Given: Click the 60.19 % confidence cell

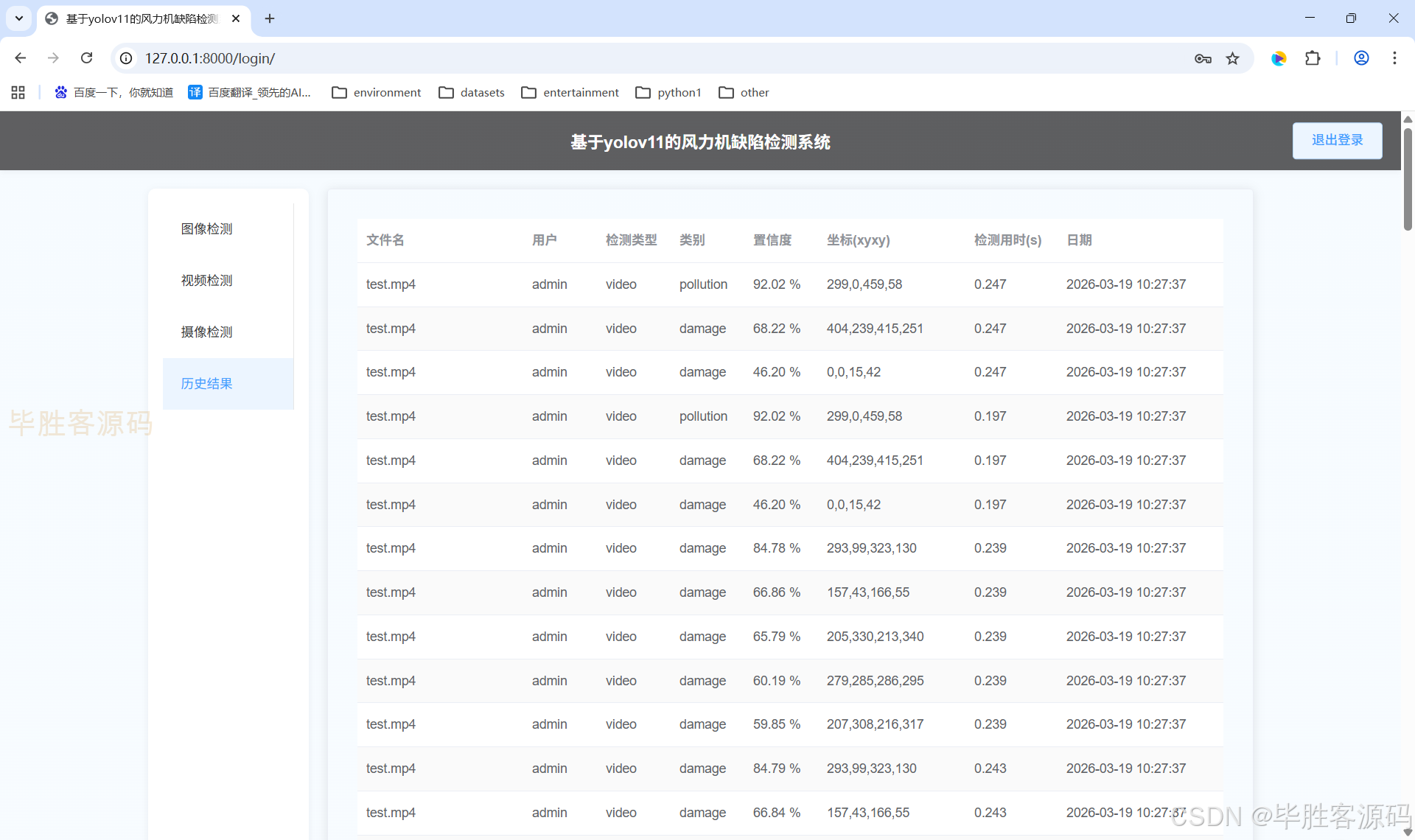Looking at the screenshot, I should tap(777, 681).
